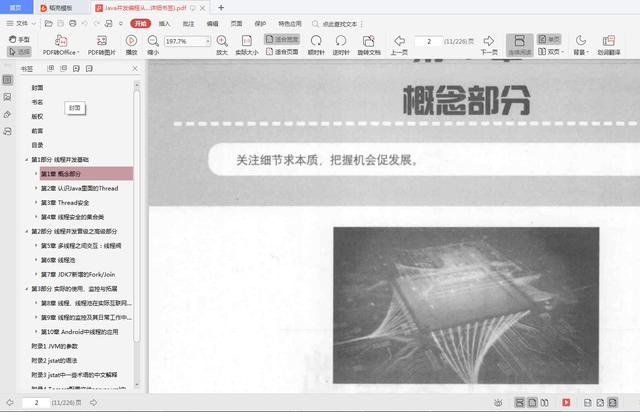This screenshot has width=640, height=412.
Task: Start slideshow with the 播放 icon
Action: (131, 40)
